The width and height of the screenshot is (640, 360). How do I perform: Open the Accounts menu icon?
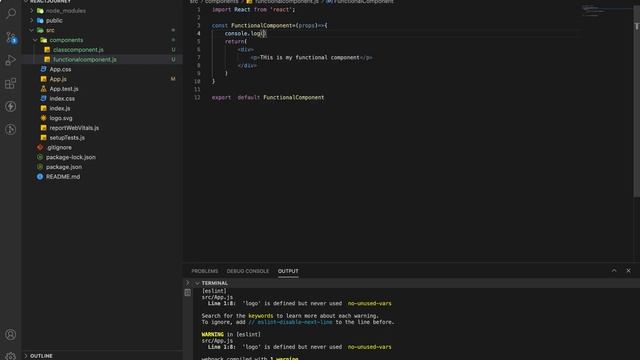[x=11, y=335]
